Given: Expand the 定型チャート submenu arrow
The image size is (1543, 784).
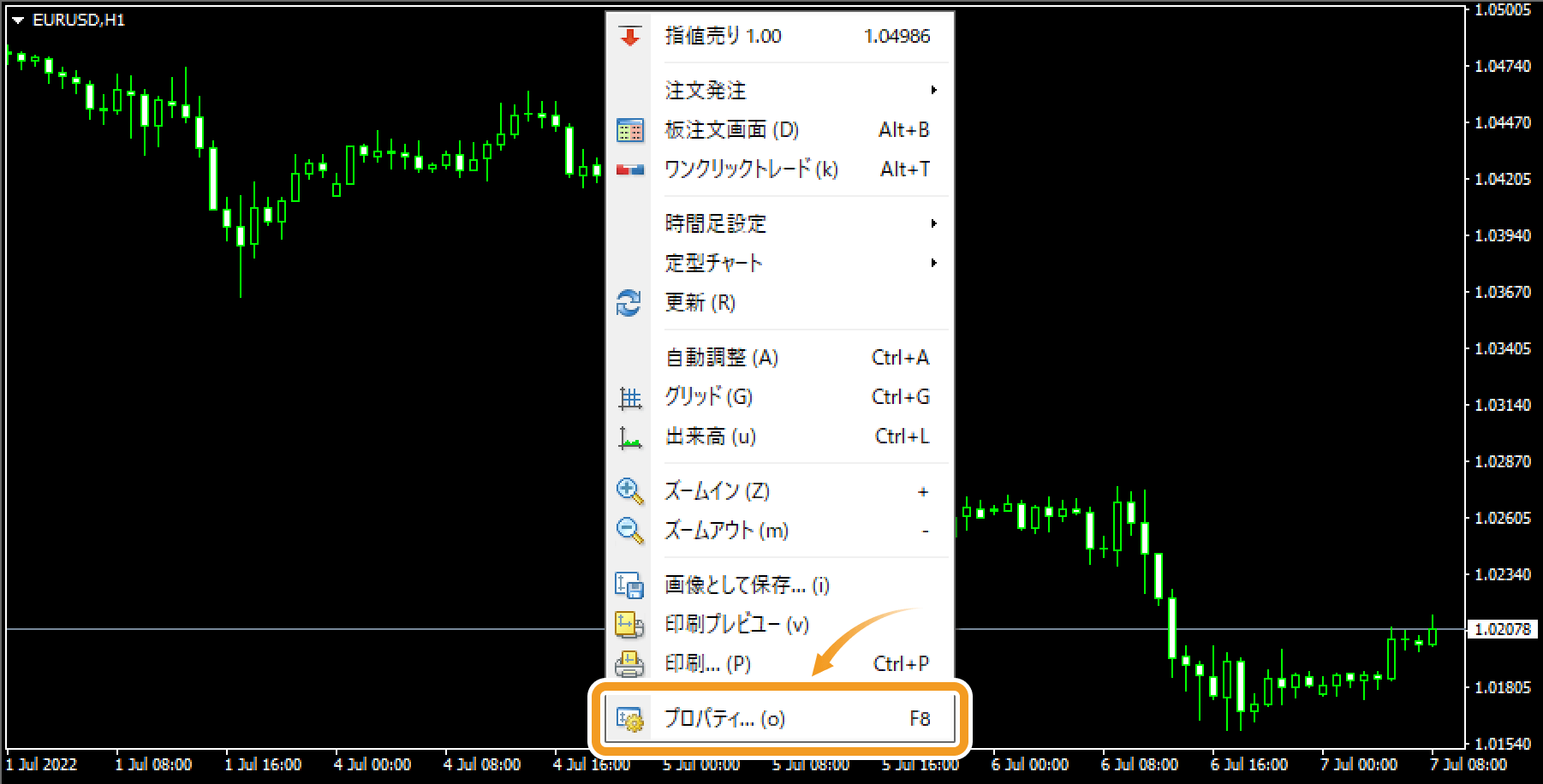Looking at the screenshot, I should pos(934,263).
